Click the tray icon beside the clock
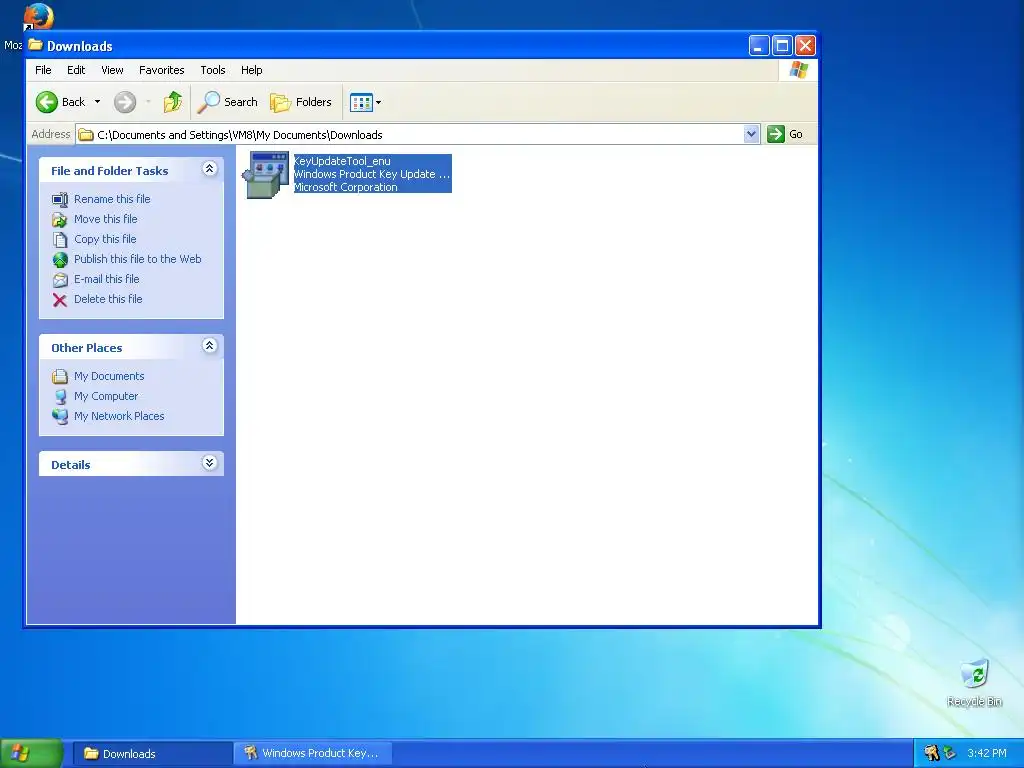Screen dimensions: 1024x768 (x=950, y=753)
